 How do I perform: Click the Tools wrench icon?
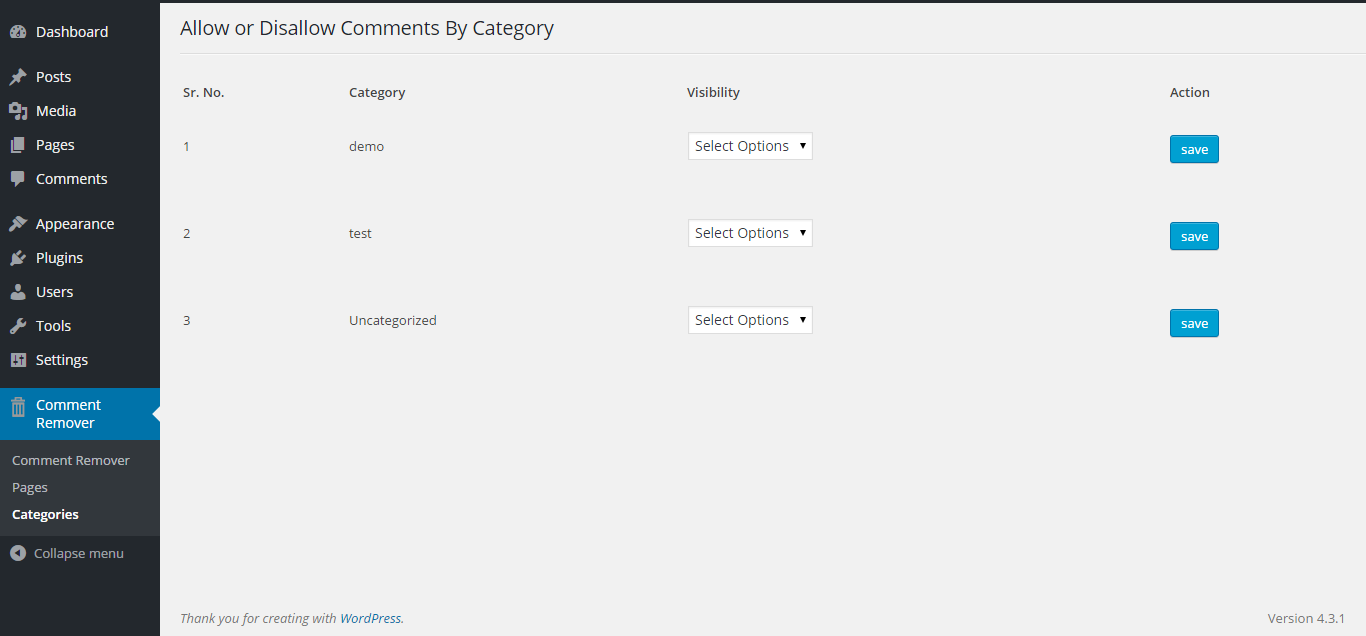tap(18, 326)
